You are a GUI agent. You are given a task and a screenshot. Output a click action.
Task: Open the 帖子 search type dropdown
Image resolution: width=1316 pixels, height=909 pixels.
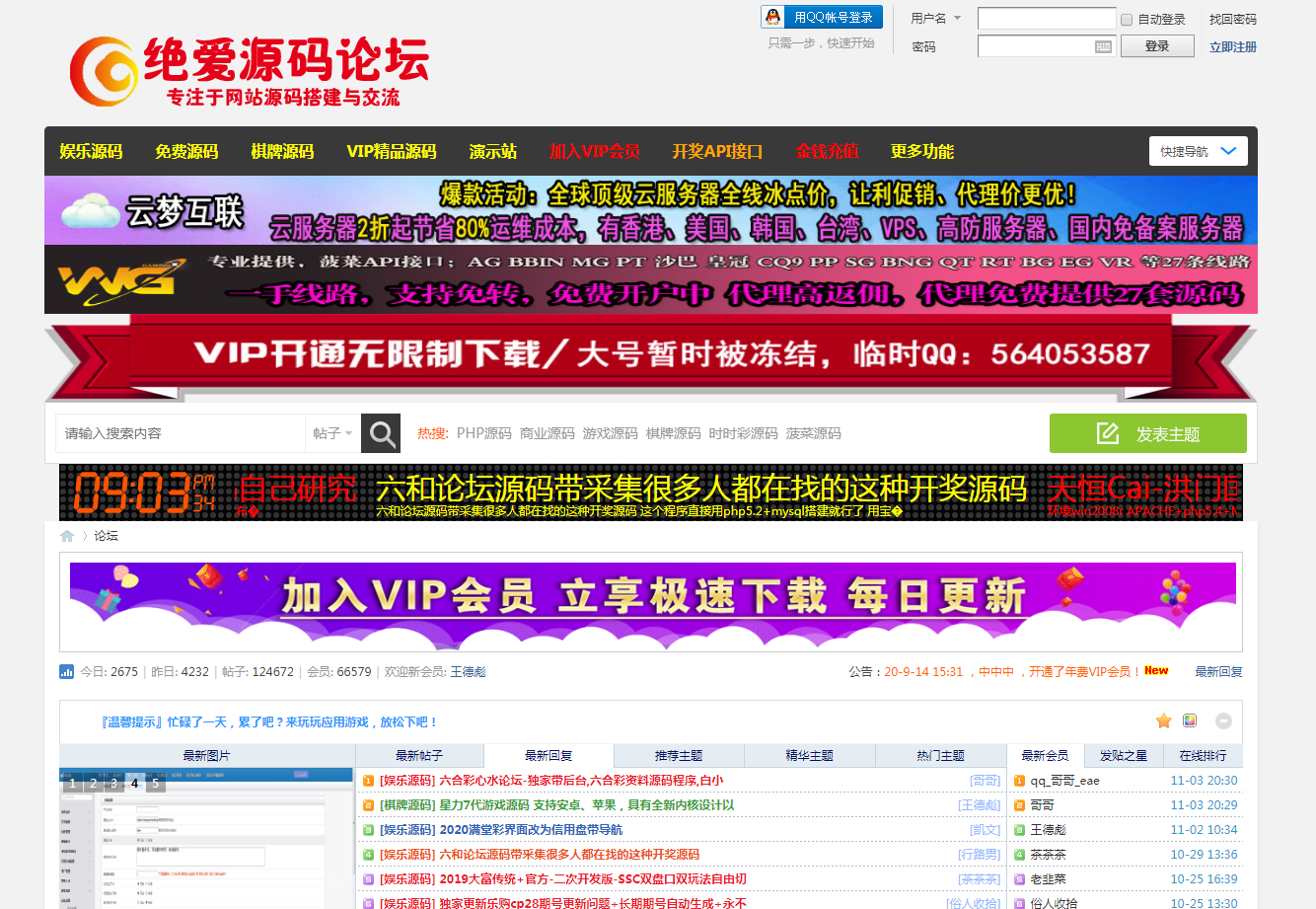(x=332, y=433)
